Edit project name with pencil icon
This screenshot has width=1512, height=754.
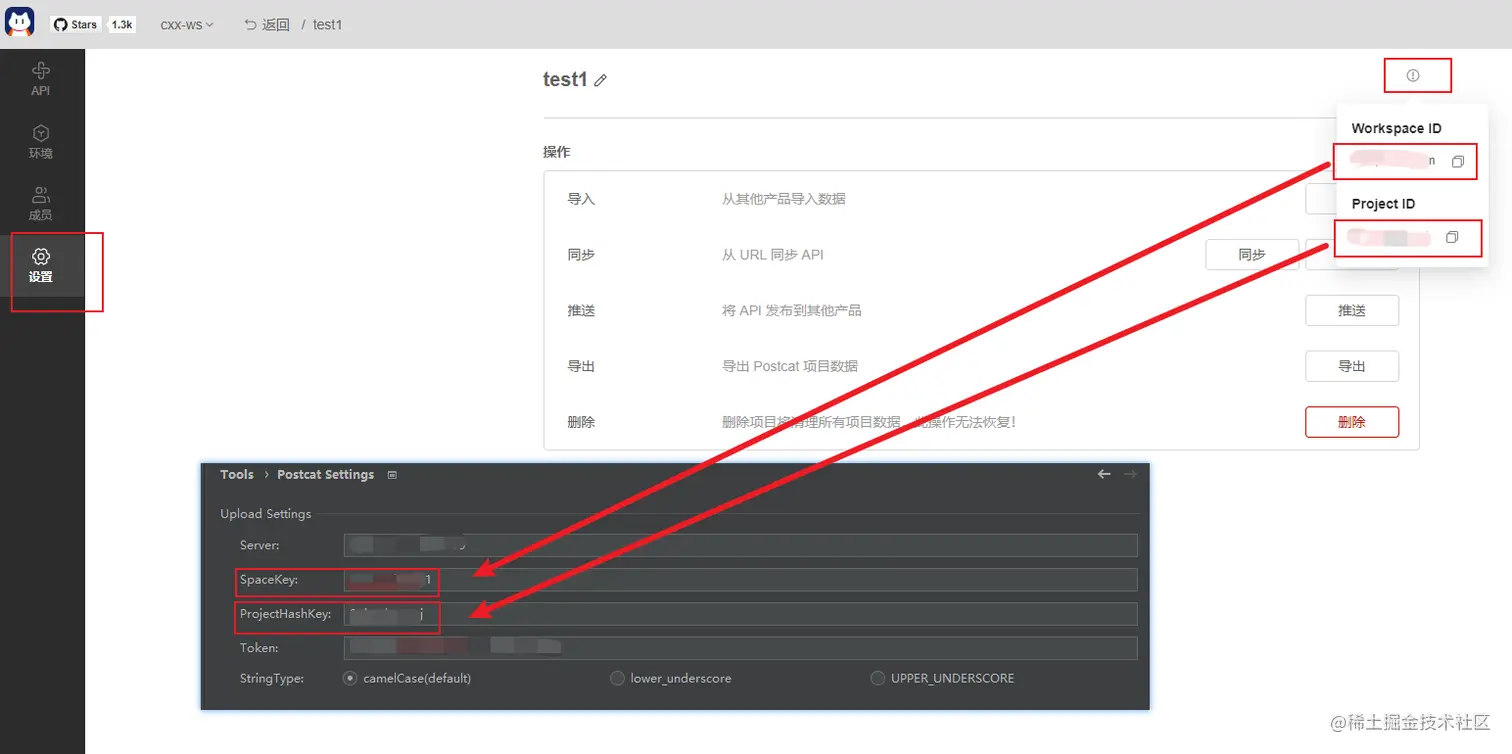(600, 81)
